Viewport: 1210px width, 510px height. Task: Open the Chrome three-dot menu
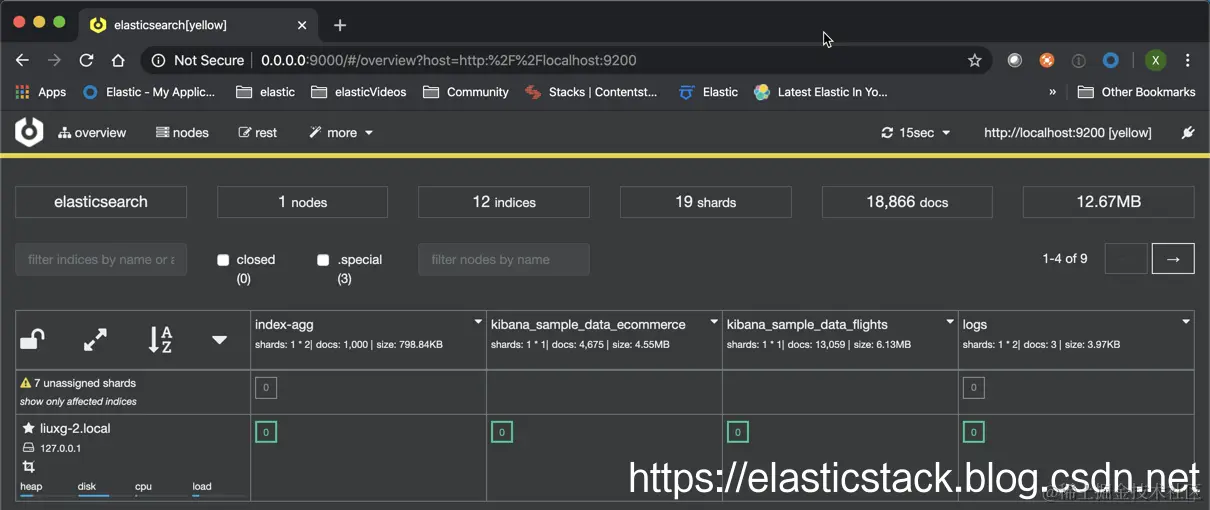pos(1187,60)
